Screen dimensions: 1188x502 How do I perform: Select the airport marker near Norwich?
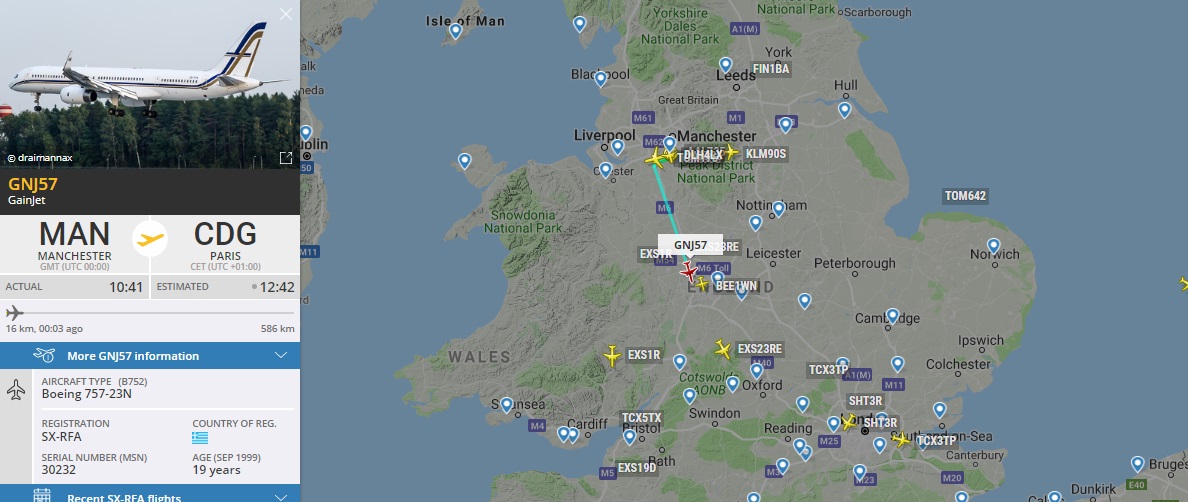click(x=993, y=246)
